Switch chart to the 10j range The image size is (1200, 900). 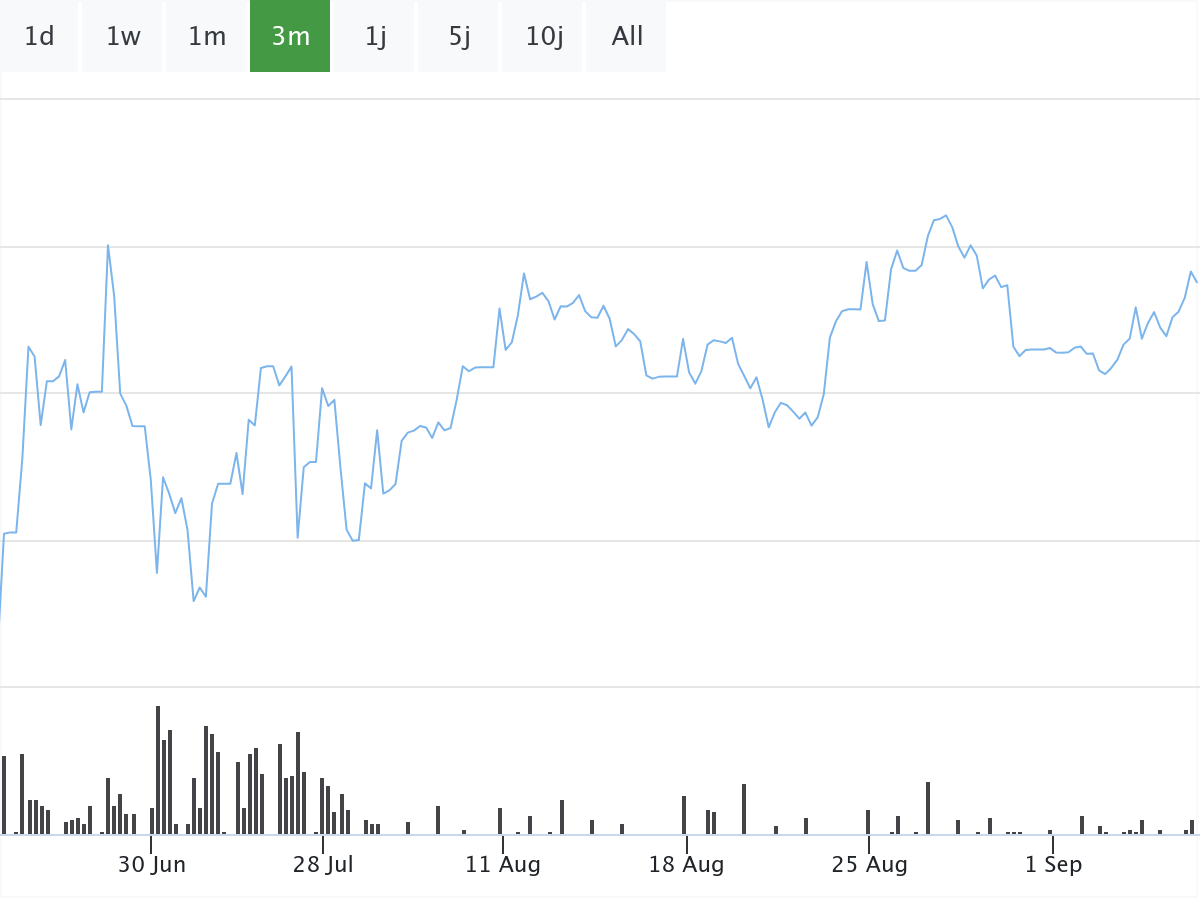(544, 37)
